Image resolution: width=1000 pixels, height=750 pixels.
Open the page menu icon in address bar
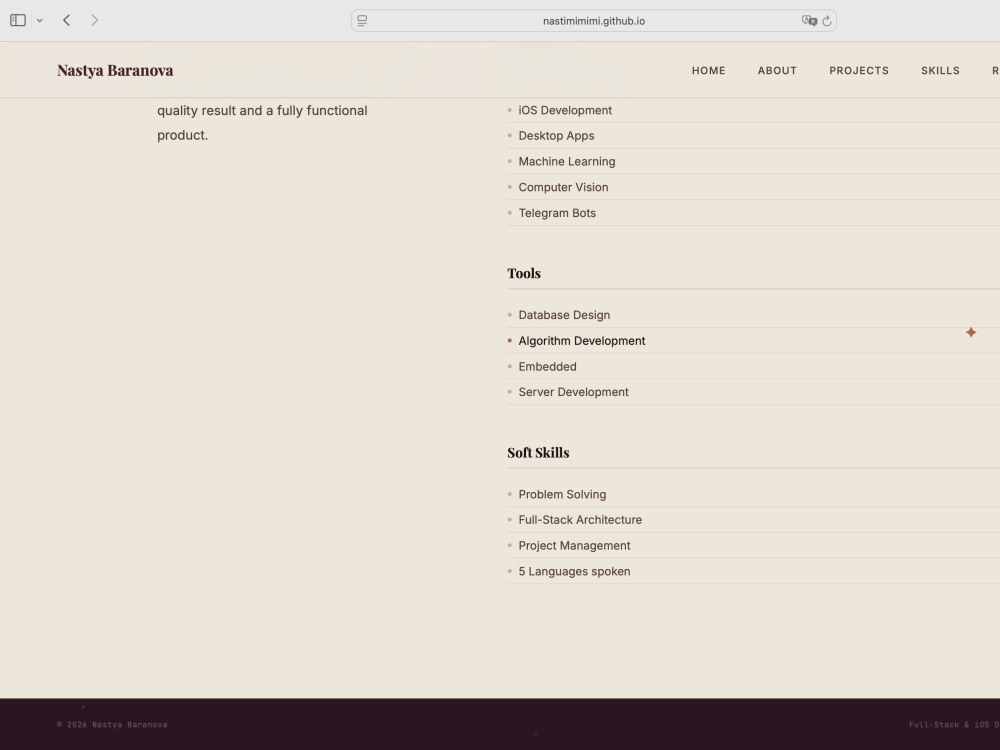click(362, 21)
